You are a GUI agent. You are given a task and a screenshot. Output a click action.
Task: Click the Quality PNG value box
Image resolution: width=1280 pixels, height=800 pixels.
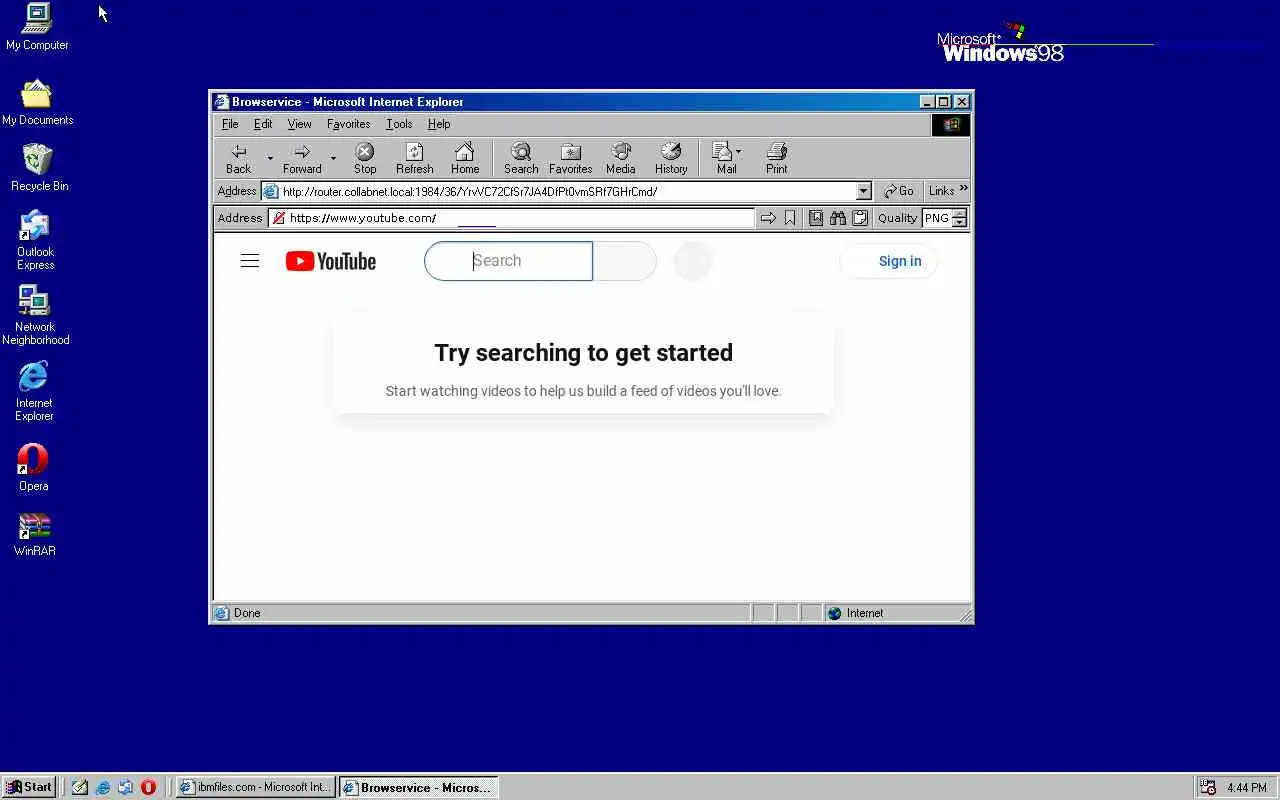coord(937,218)
